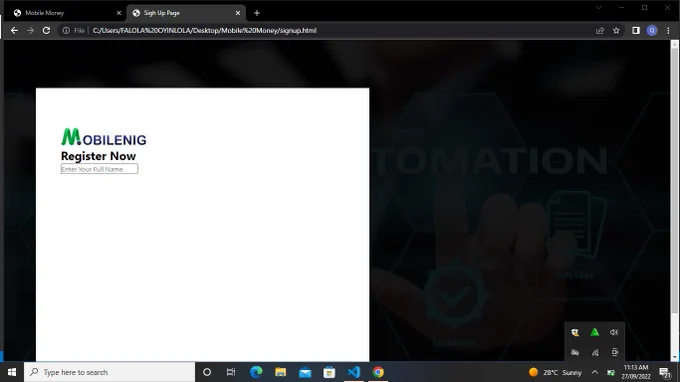The image size is (680, 382).
Task: Go forward to the next page
Action: [x=30, y=30]
